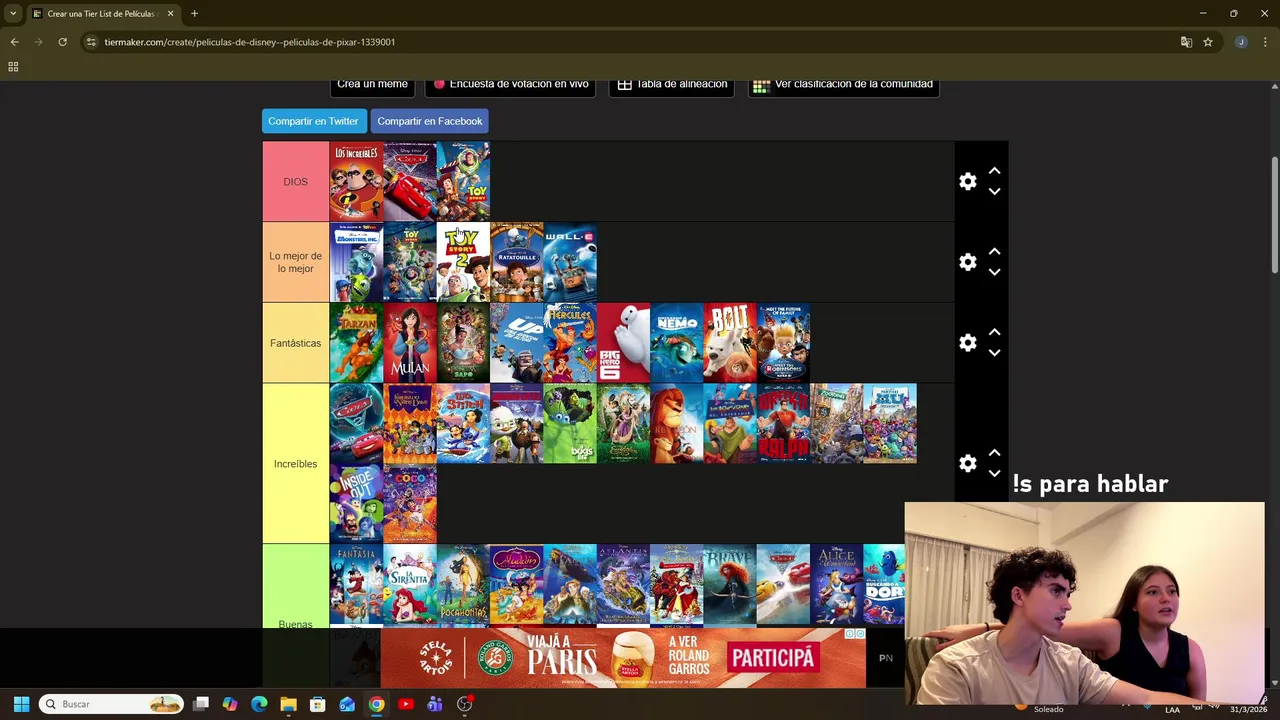This screenshot has height=720, width=1280.
Task: Open the Google Translate page icon
Action: tap(1186, 42)
